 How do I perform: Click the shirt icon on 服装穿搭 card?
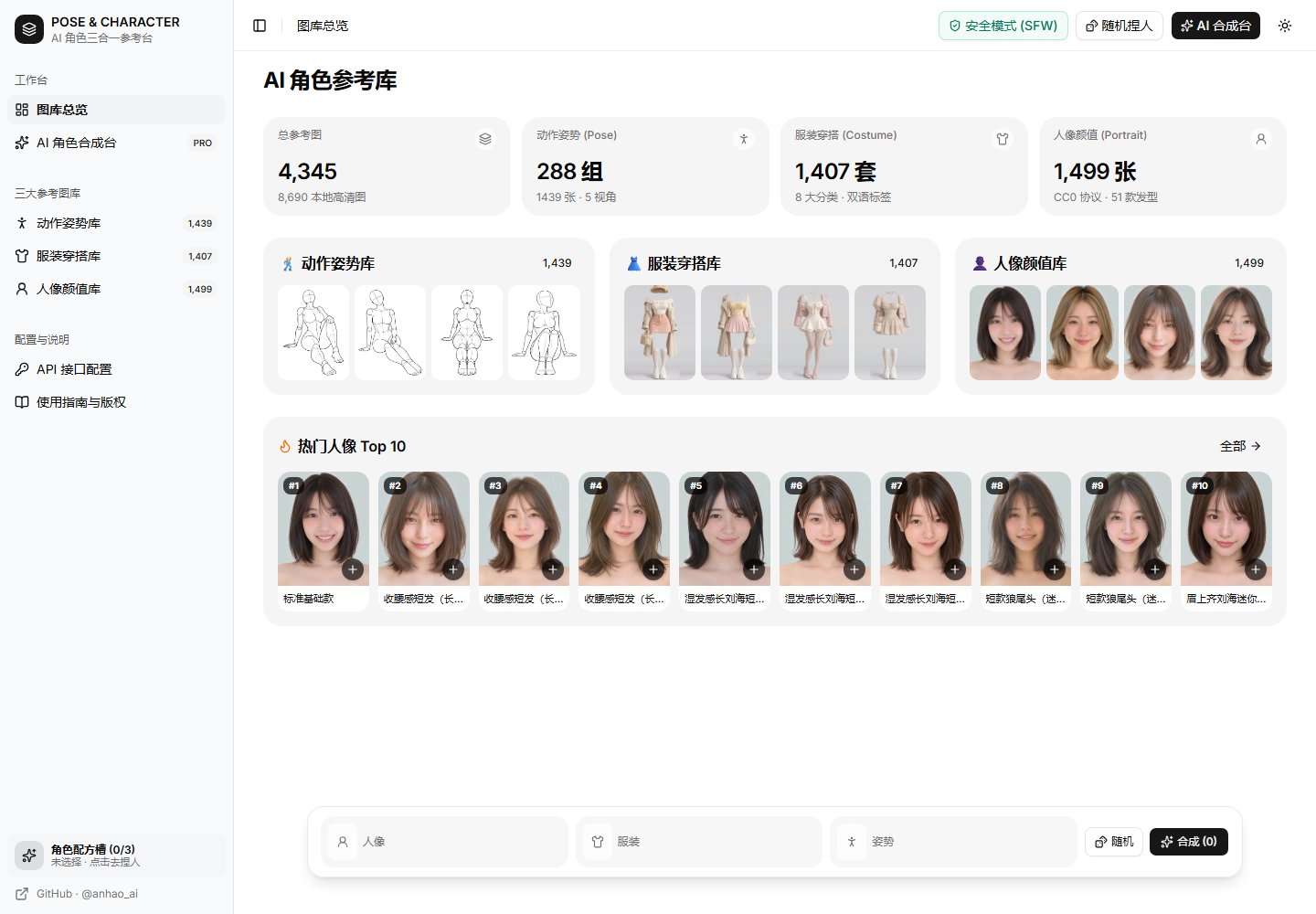(1003, 139)
